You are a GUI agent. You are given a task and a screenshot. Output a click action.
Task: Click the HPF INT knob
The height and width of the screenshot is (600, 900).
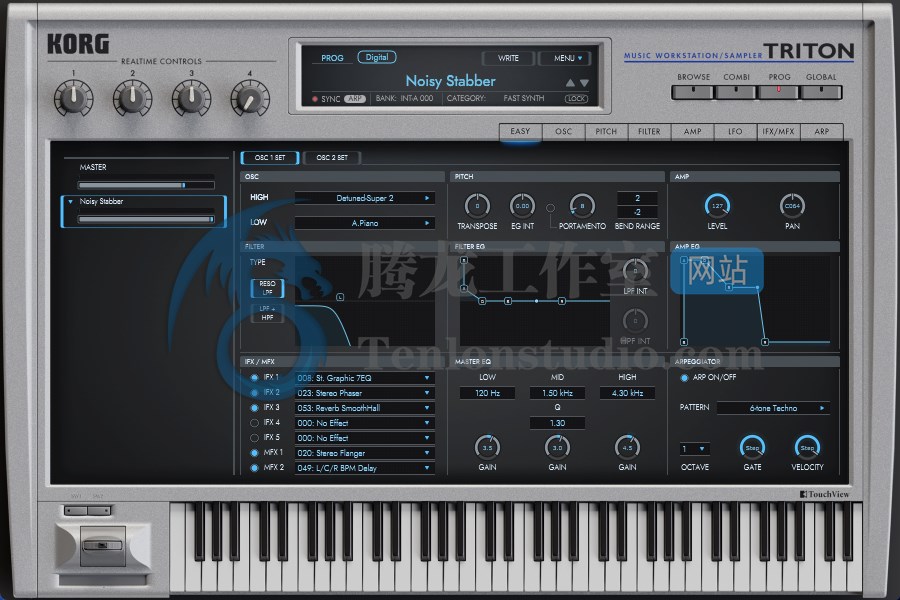(x=635, y=320)
